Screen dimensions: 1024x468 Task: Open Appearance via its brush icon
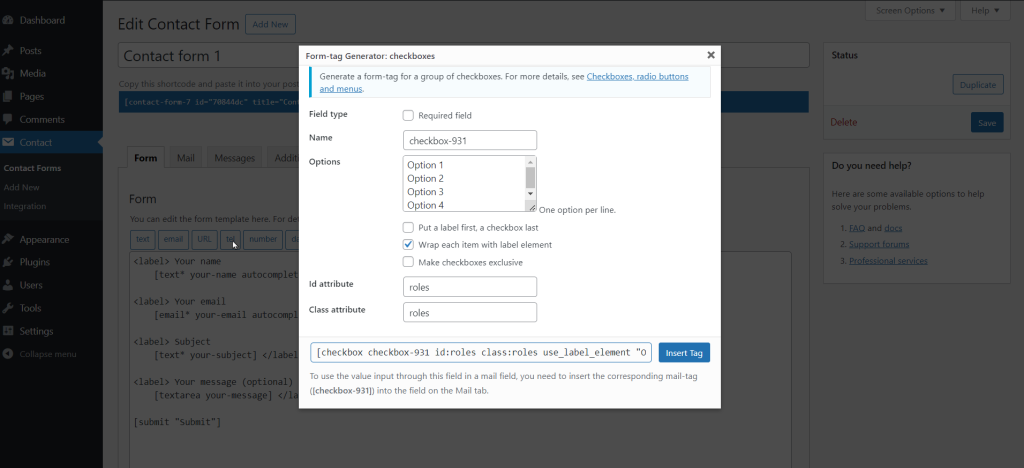point(8,239)
